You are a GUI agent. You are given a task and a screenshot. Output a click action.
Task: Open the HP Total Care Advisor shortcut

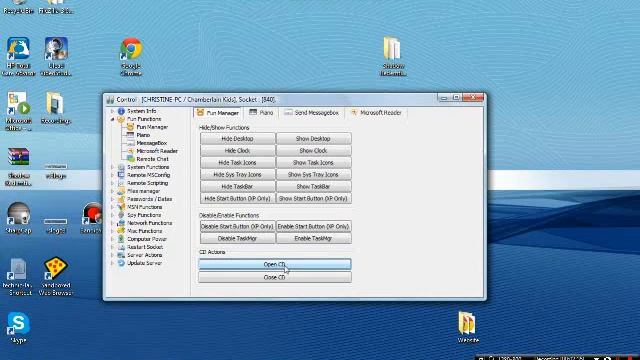pyautogui.click(x=18, y=57)
